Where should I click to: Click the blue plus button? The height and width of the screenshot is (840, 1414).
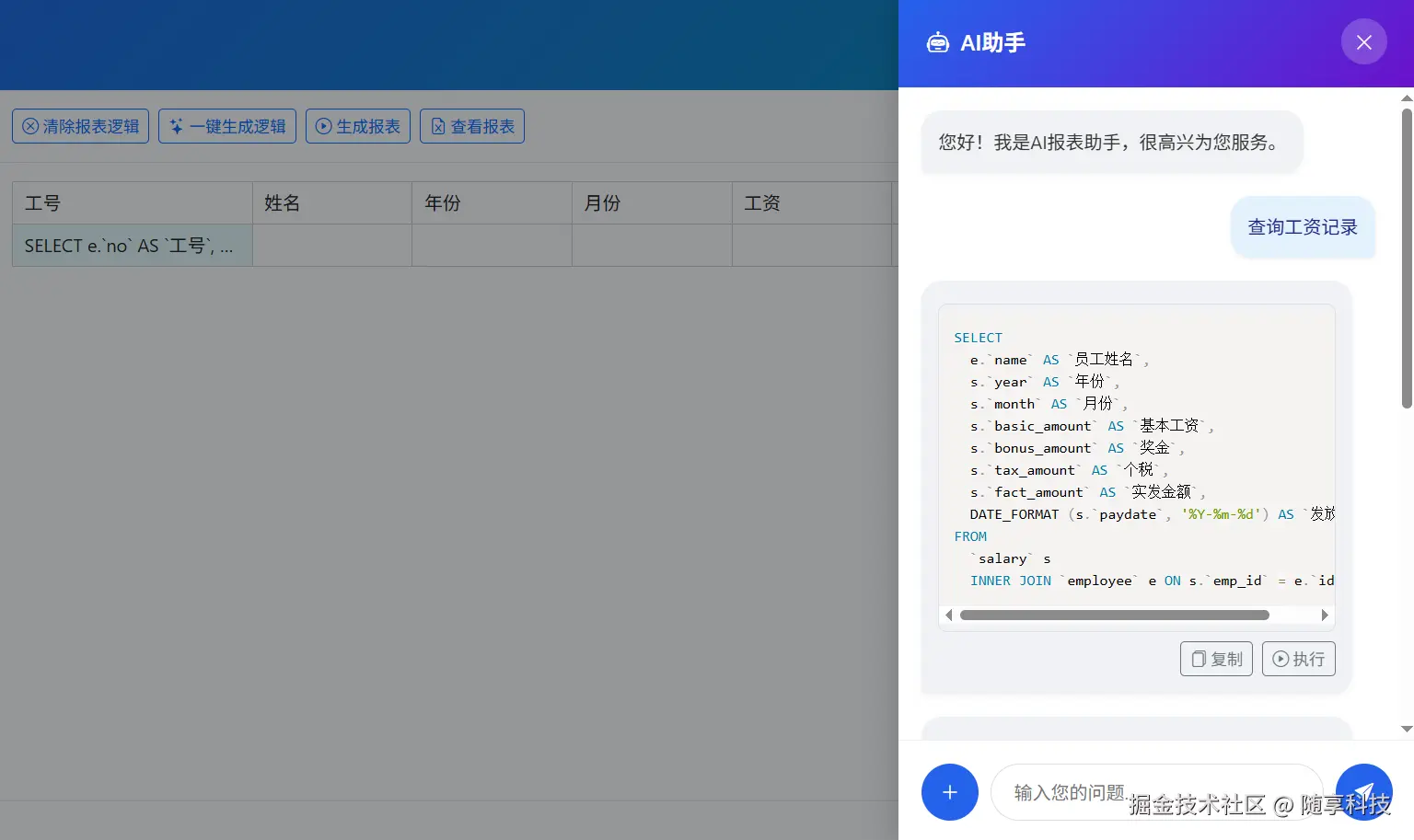tap(949, 792)
